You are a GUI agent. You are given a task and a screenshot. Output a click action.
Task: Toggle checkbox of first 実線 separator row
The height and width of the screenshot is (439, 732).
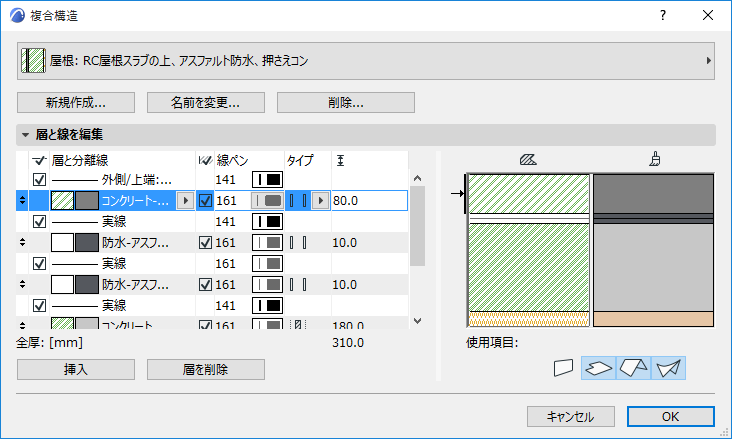point(39,222)
